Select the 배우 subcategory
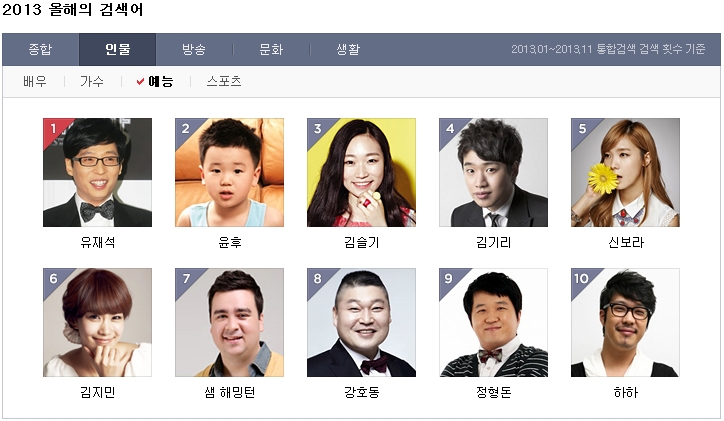The image size is (724, 421). (x=35, y=82)
